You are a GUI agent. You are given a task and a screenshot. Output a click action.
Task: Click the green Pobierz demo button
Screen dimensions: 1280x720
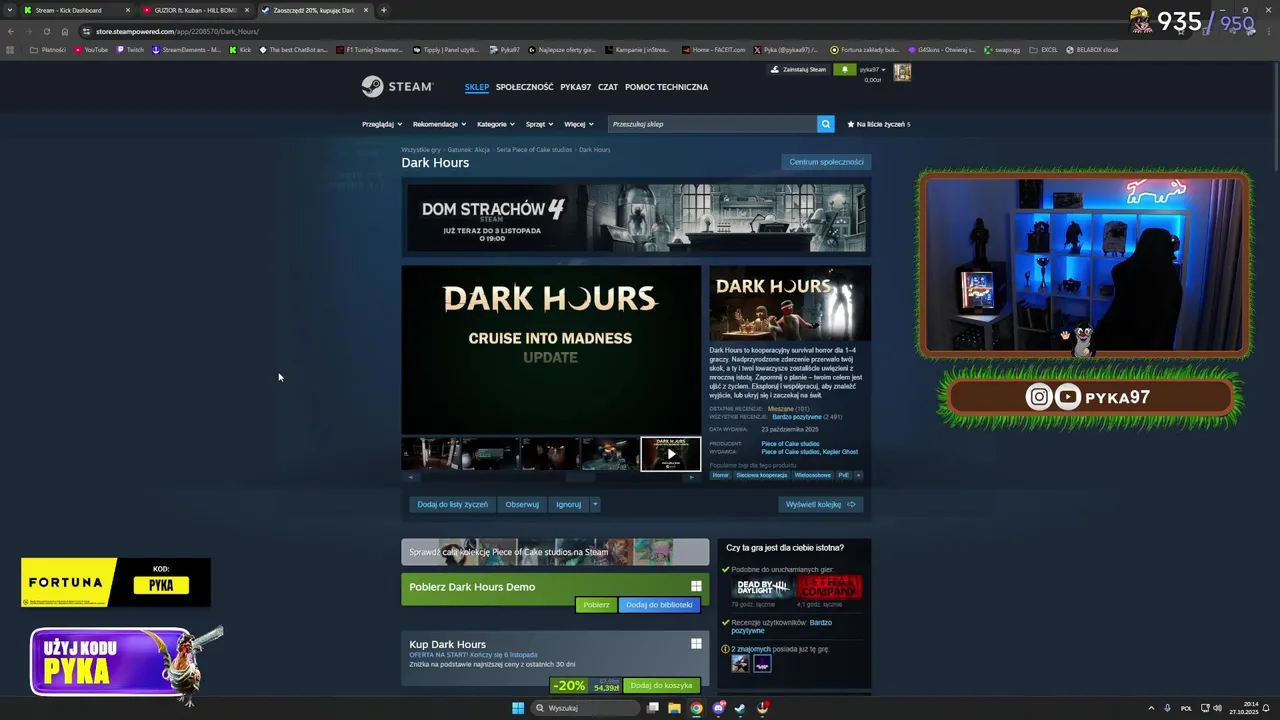coord(596,605)
